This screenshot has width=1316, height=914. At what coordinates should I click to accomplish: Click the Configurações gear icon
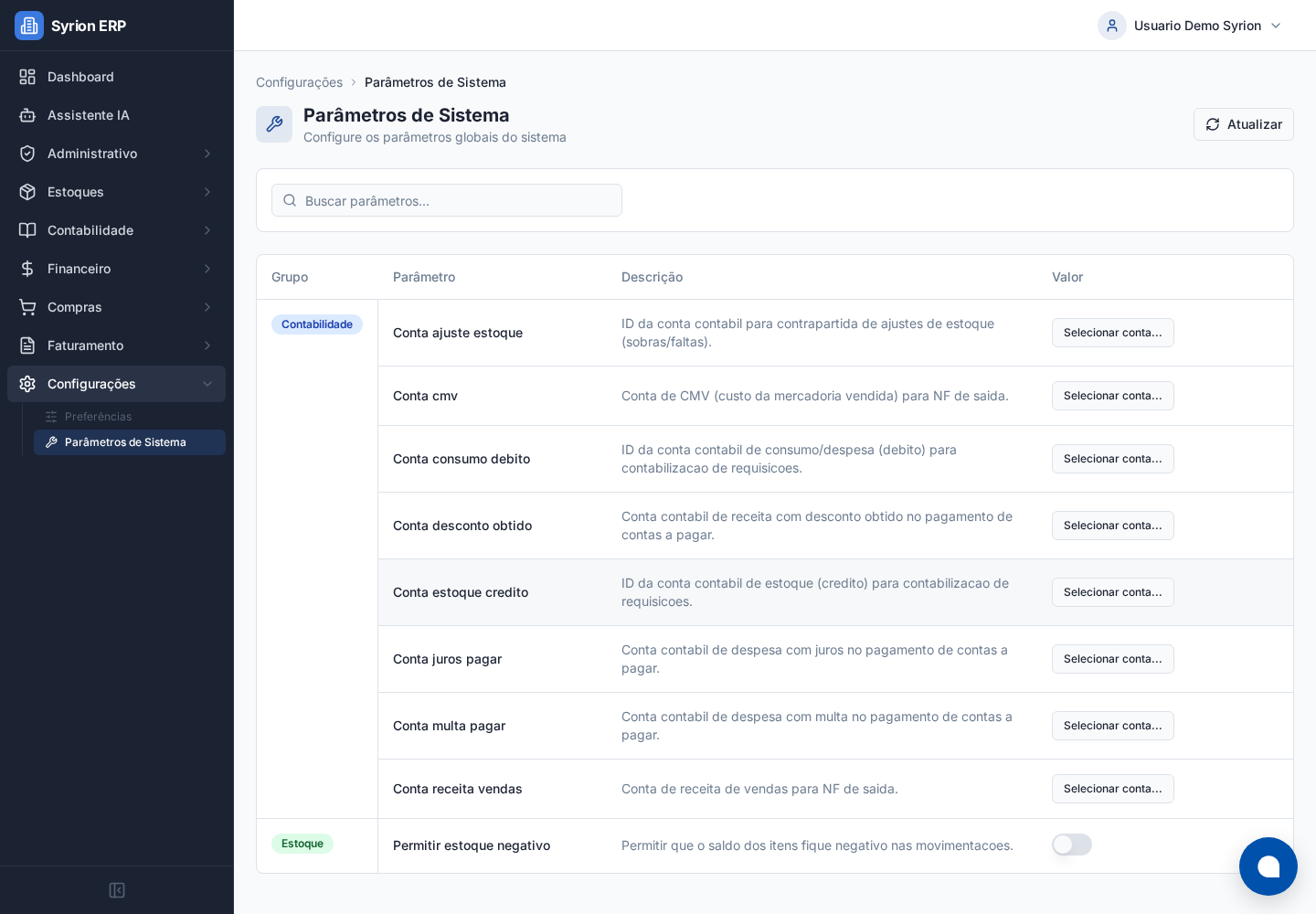(x=27, y=384)
